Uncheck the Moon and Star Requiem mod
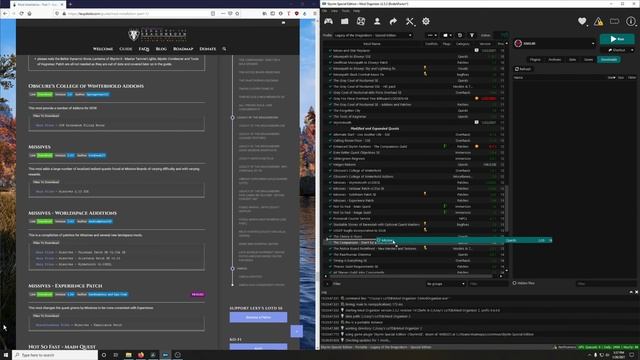This screenshot has height=360, width=640. tap(330, 51)
